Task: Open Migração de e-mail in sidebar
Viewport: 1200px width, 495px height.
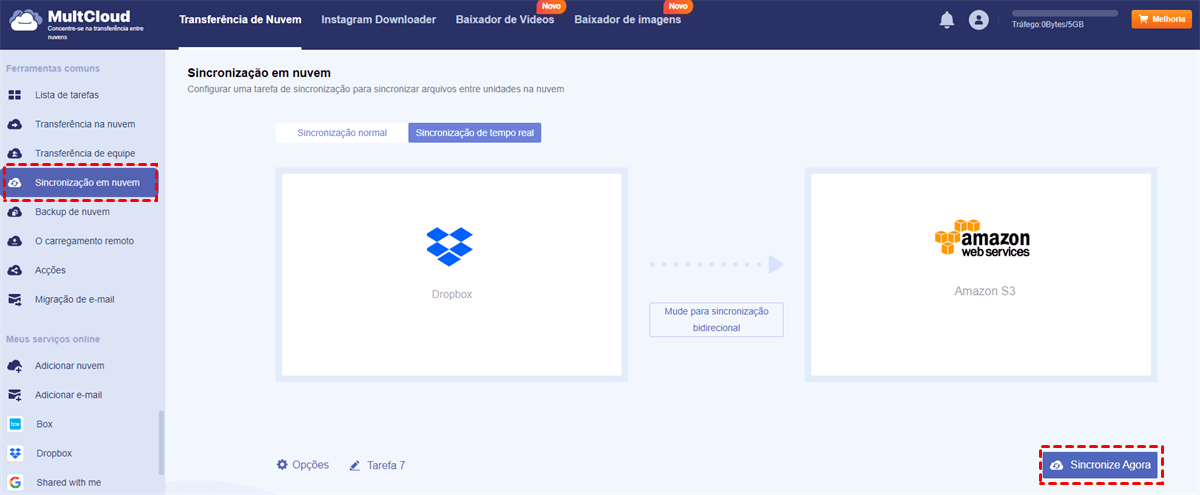Action: (x=75, y=299)
